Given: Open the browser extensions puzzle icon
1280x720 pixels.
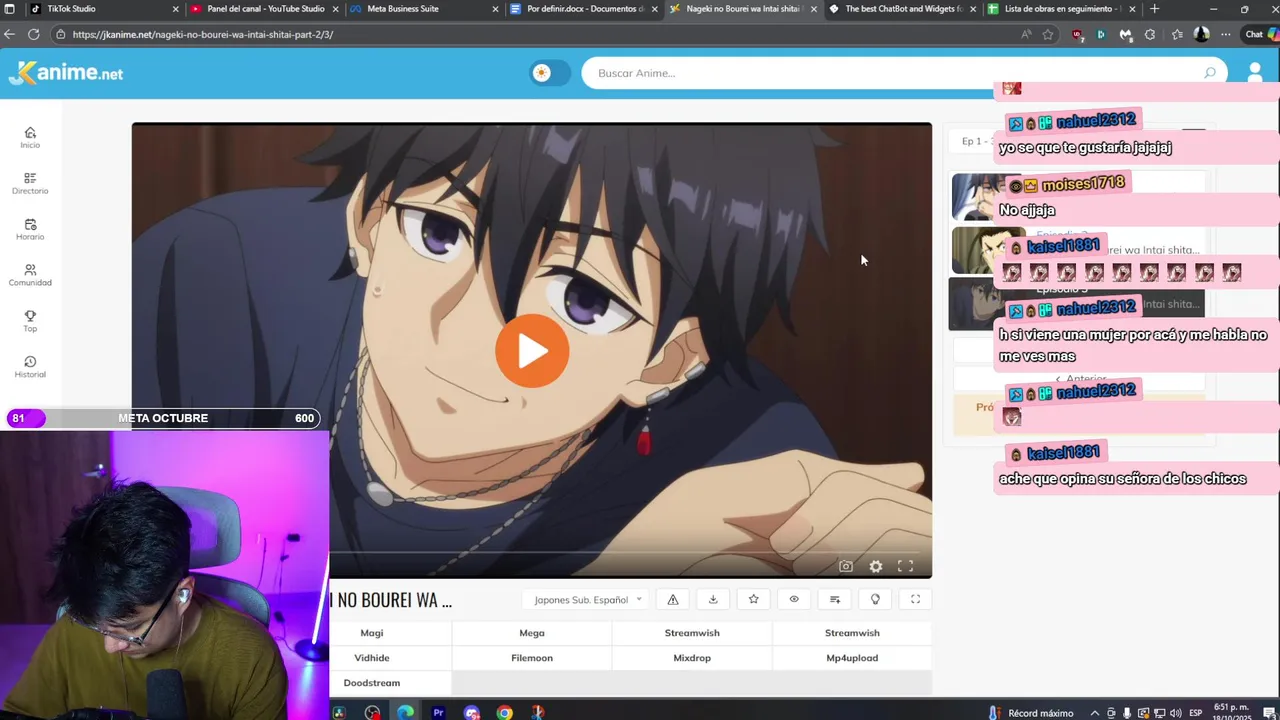Looking at the screenshot, I should [1150, 34].
